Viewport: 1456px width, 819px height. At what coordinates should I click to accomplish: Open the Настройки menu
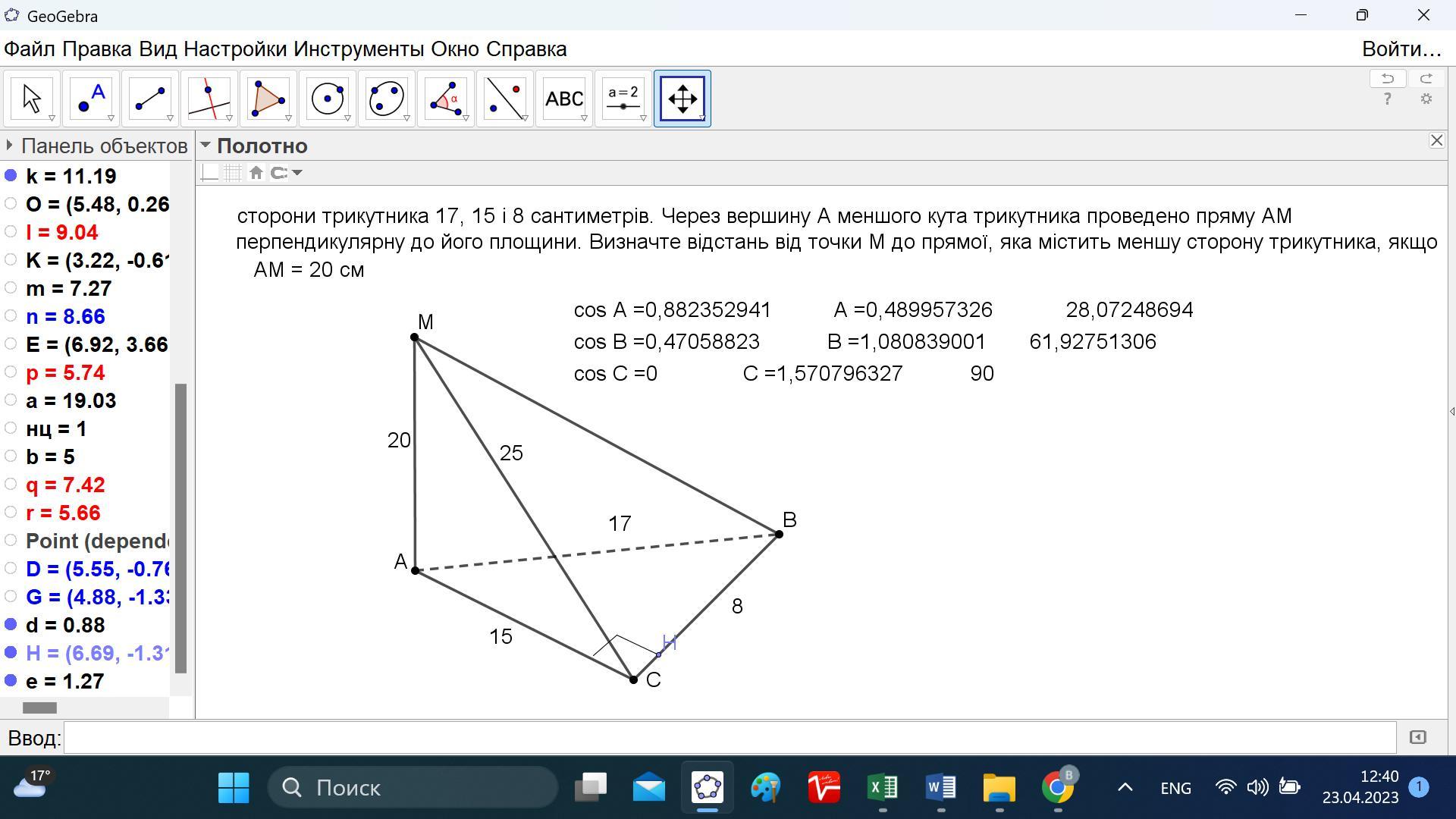234,49
